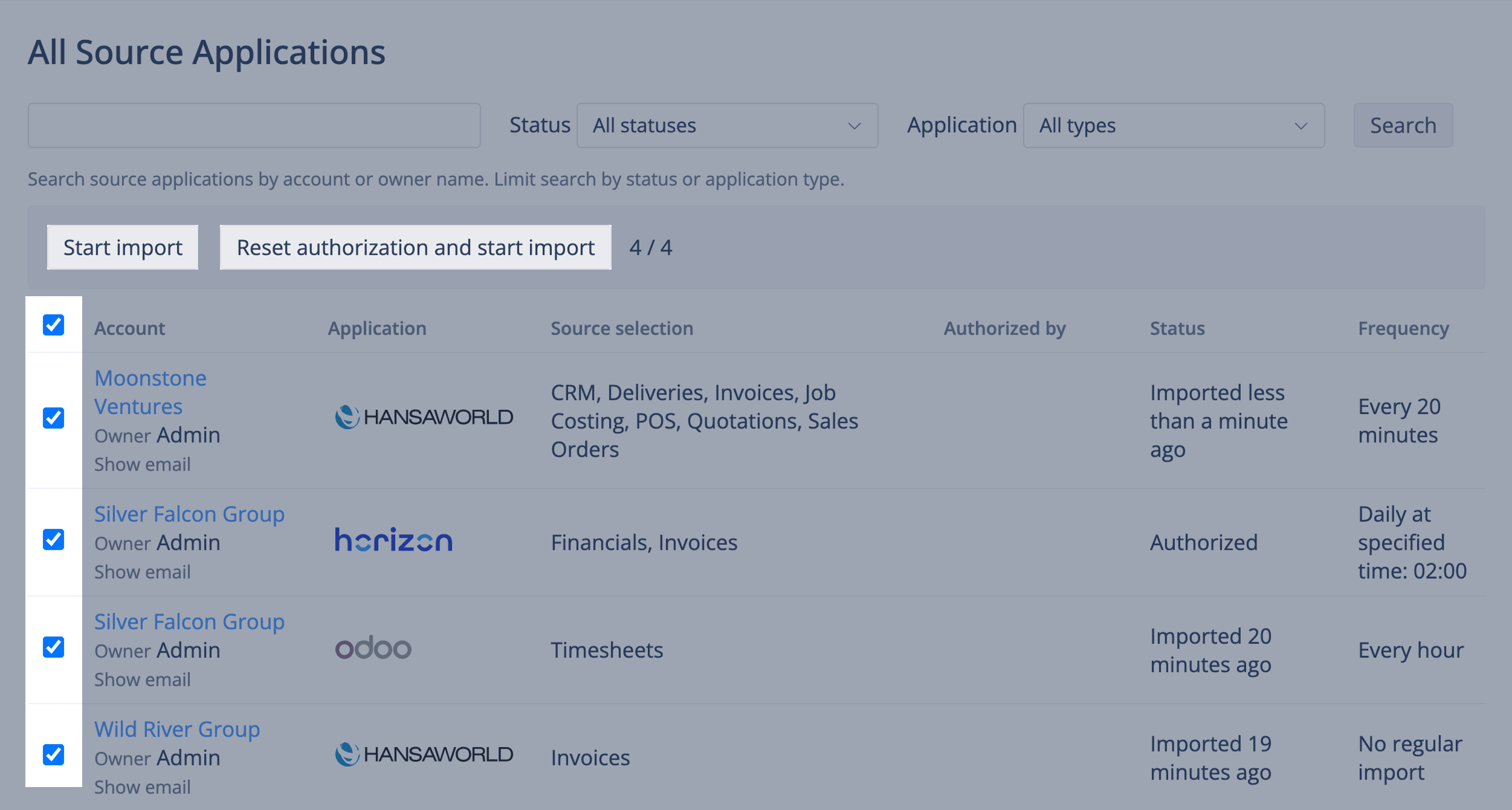The width and height of the screenshot is (1512, 810).
Task: Open Silver Falcon Group link in Horizon row
Action: click(x=189, y=514)
